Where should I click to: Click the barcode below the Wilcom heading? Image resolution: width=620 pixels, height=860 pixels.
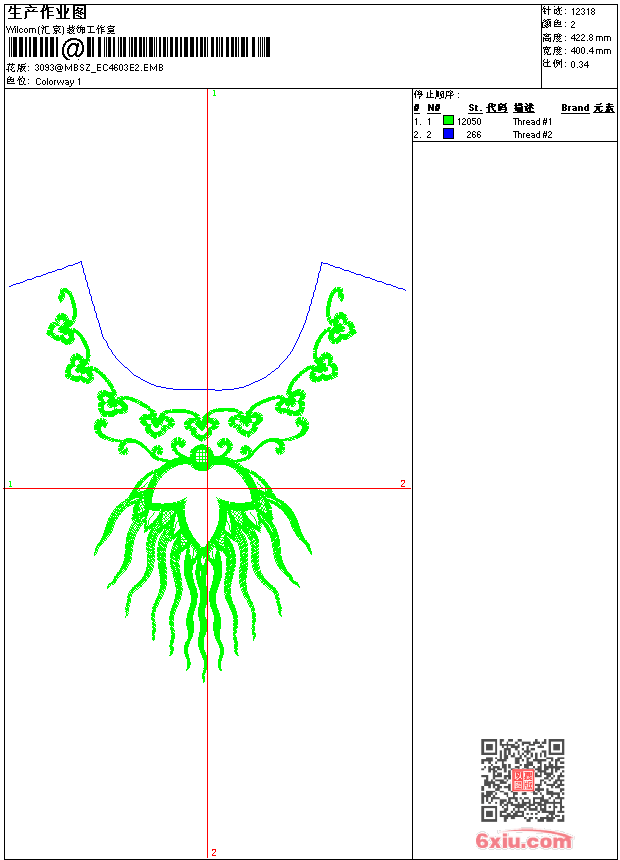[x=139, y=48]
